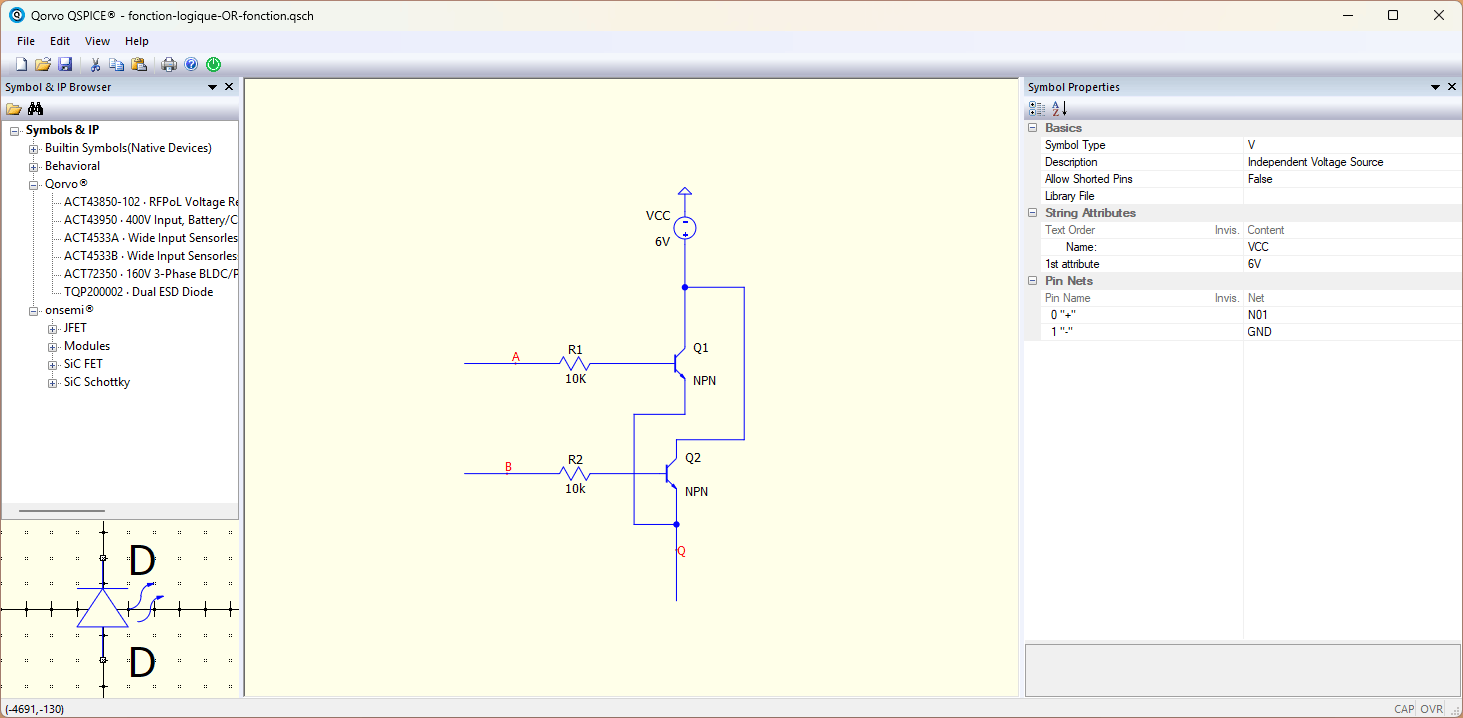Sort properties alphabetically with the AZ icon
Viewport: 1463px width, 718px height.
click(1060, 108)
